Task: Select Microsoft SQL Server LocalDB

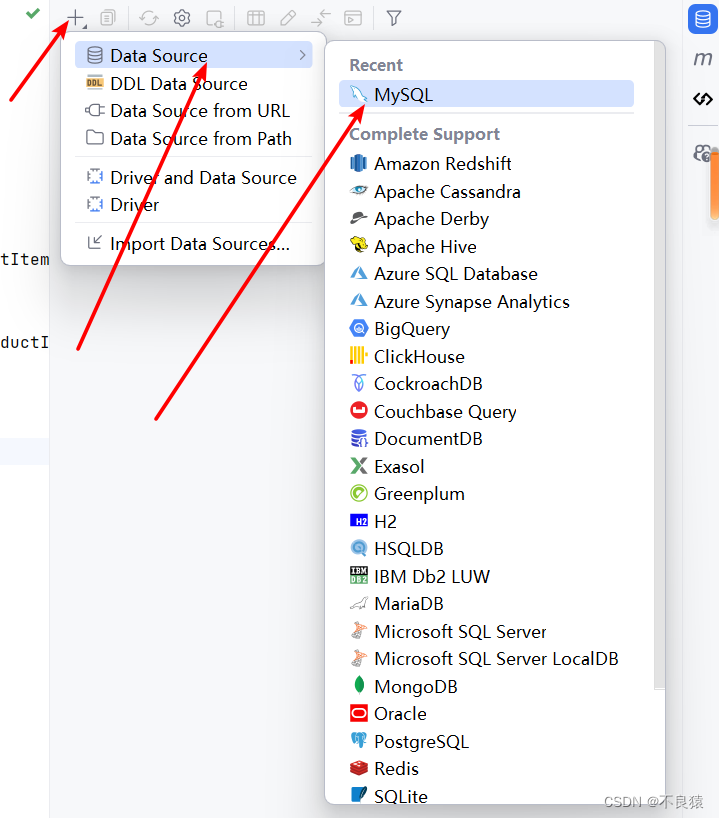Action: point(486,658)
